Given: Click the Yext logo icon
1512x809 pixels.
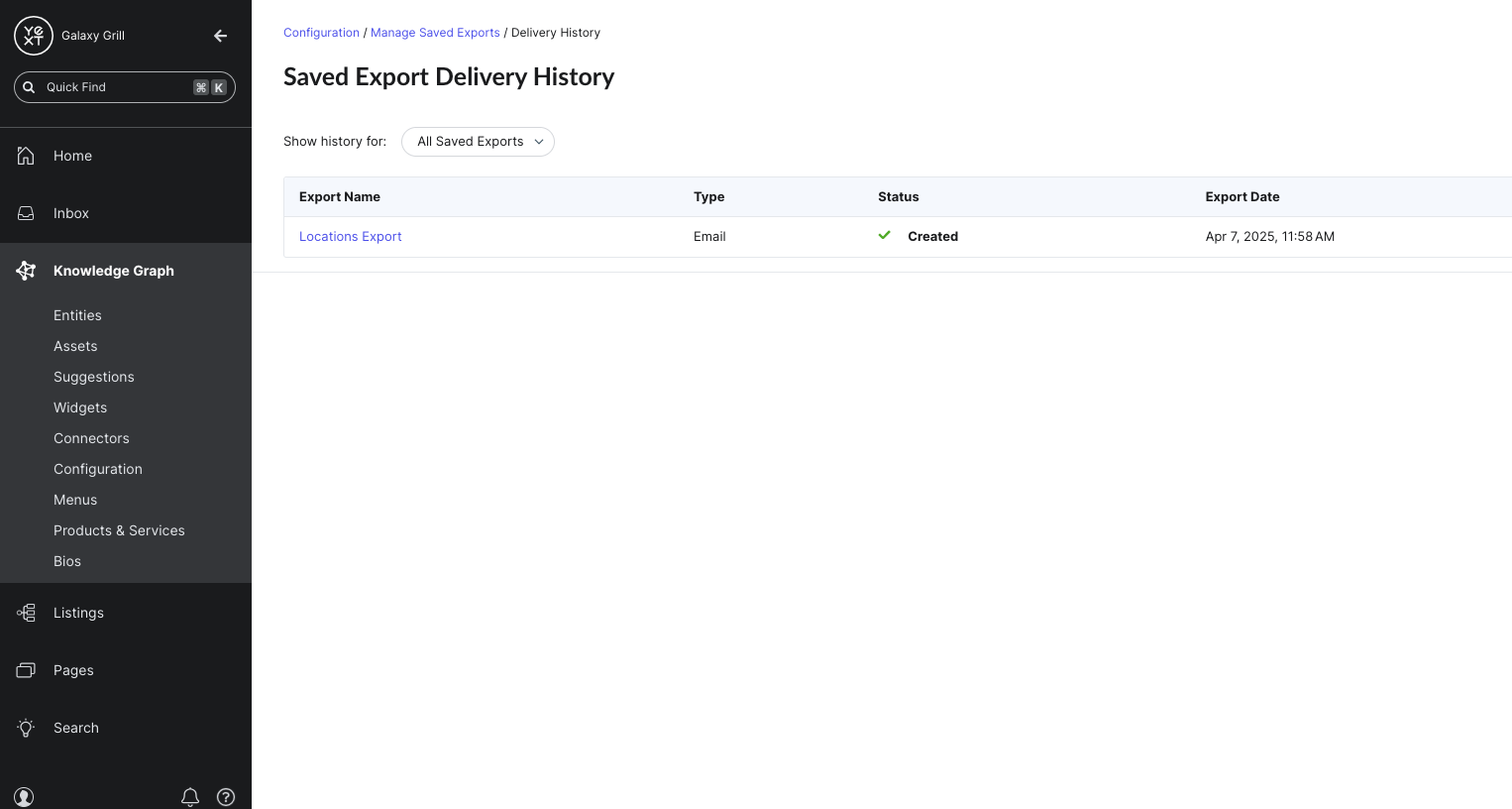Looking at the screenshot, I should 33,36.
